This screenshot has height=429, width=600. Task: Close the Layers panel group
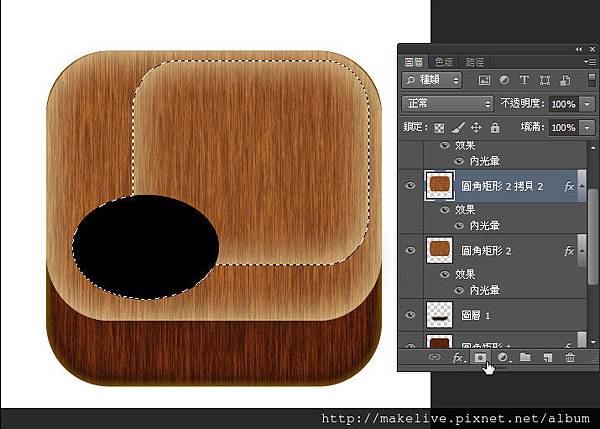pyautogui.click(x=592, y=49)
